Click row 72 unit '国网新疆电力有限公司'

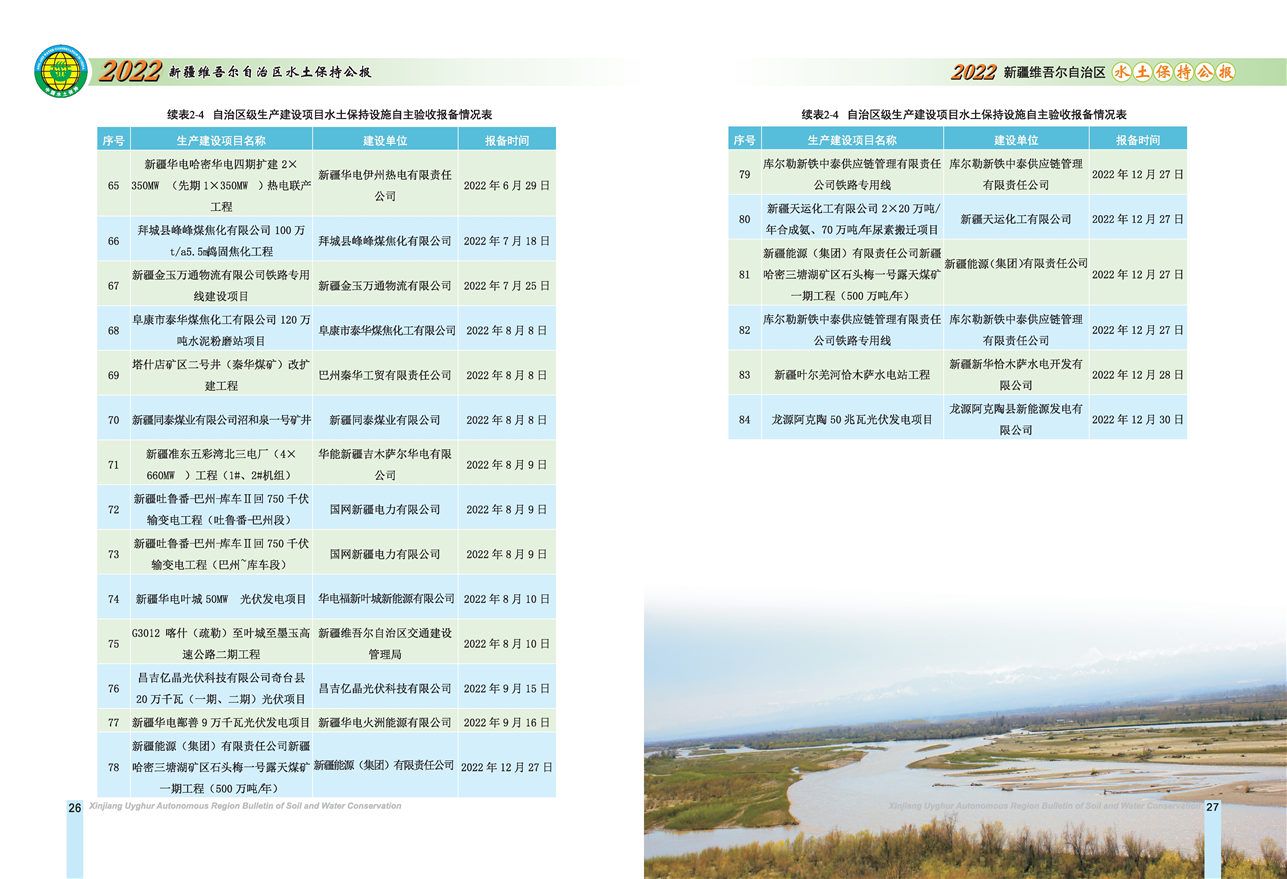(x=385, y=509)
